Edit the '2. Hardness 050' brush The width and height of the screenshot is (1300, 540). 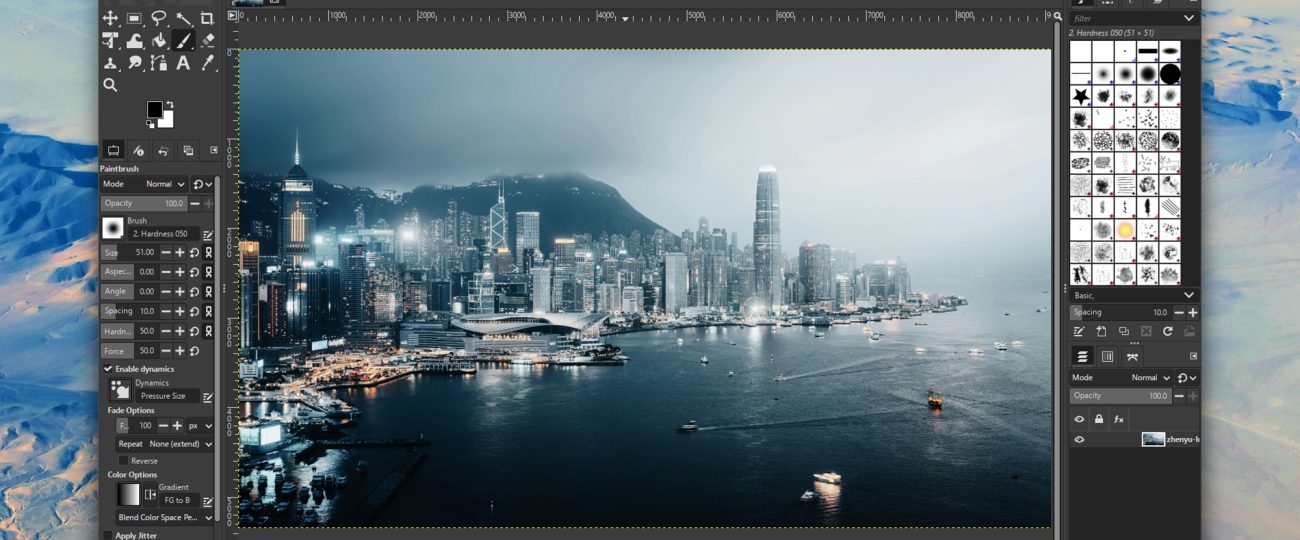click(208, 235)
